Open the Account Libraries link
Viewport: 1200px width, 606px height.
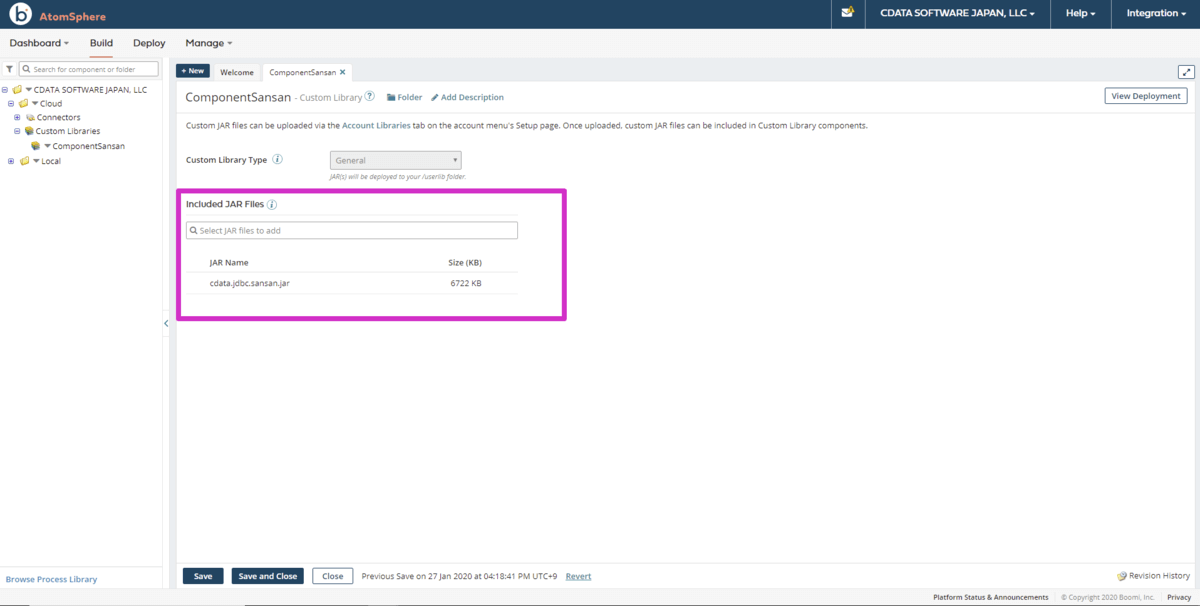point(376,126)
